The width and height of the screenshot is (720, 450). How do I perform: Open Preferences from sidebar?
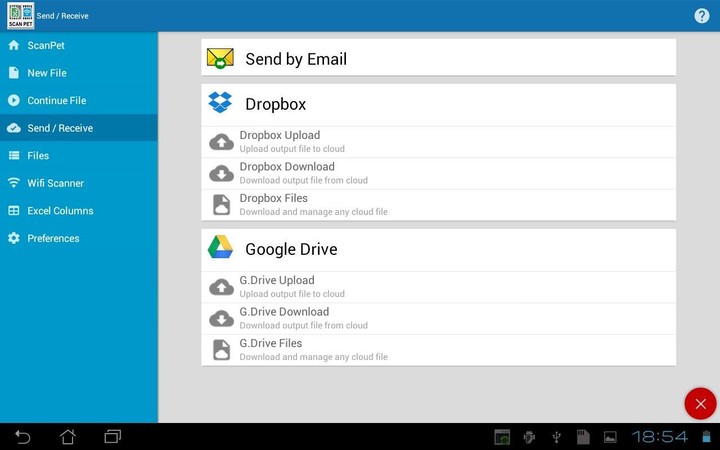pos(53,238)
